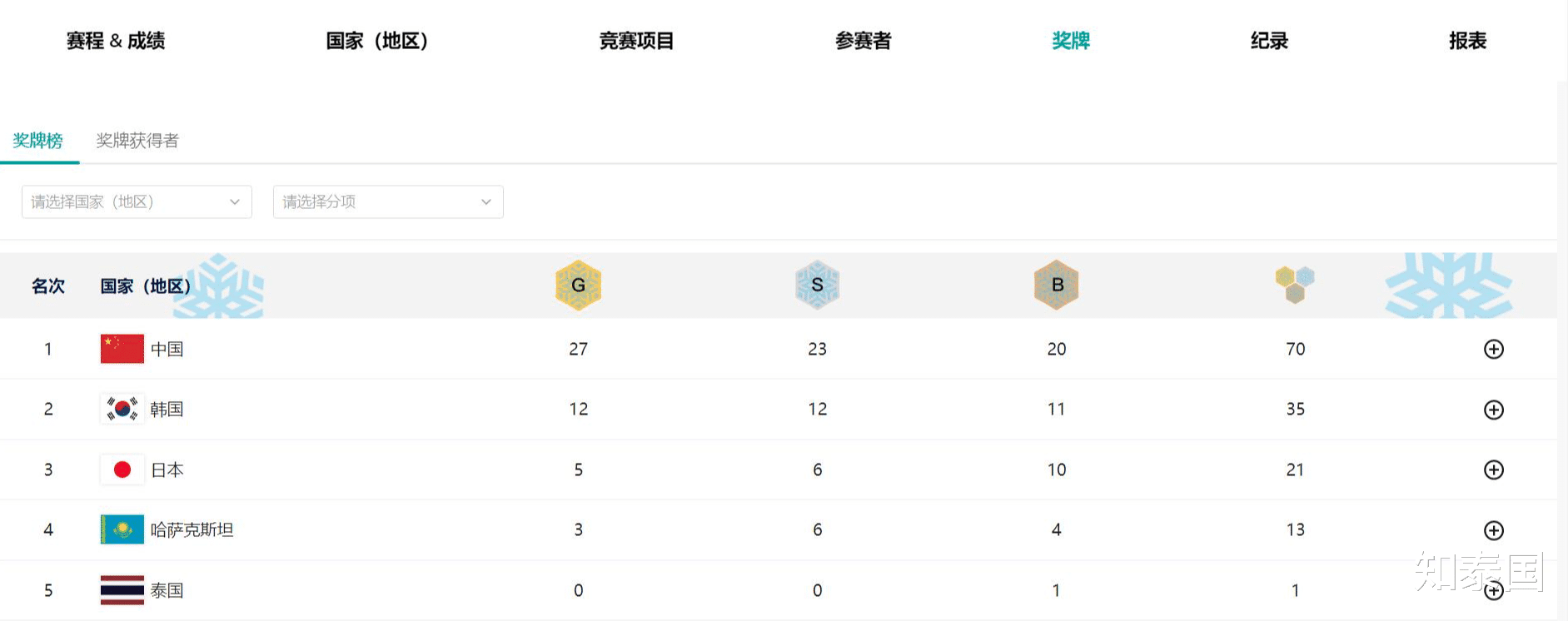This screenshot has height=621, width=1568.
Task: Click the South Korea flag icon
Action: point(122,409)
